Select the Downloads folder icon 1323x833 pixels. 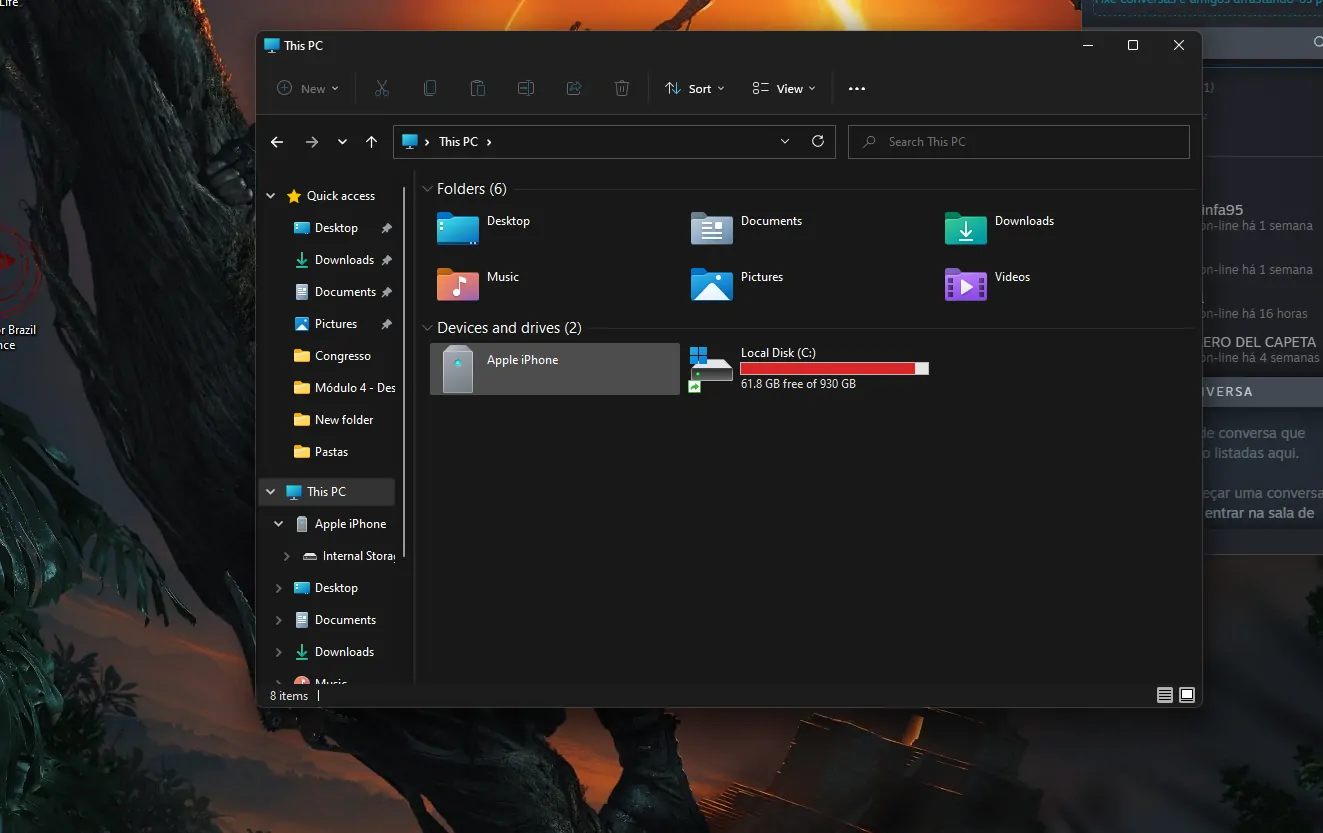coord(966,228)
